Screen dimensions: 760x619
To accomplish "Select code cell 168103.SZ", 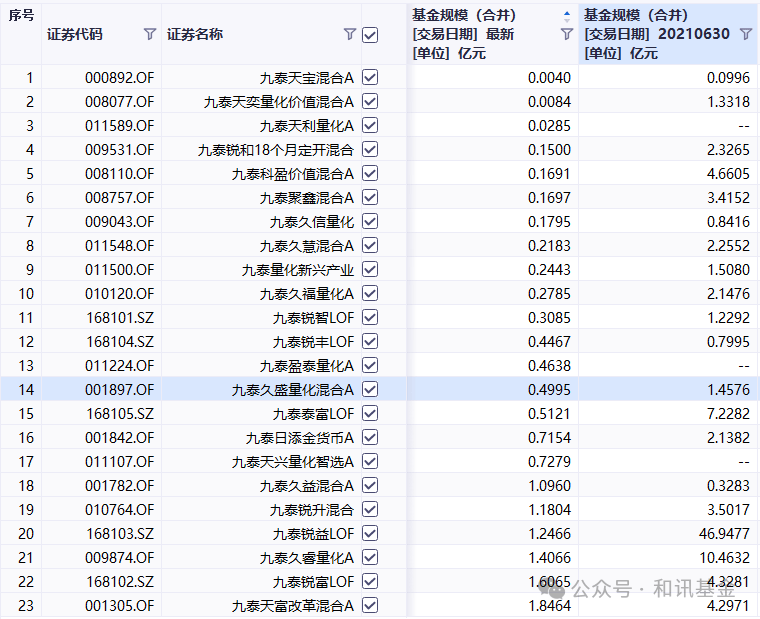I will [120, 534].
